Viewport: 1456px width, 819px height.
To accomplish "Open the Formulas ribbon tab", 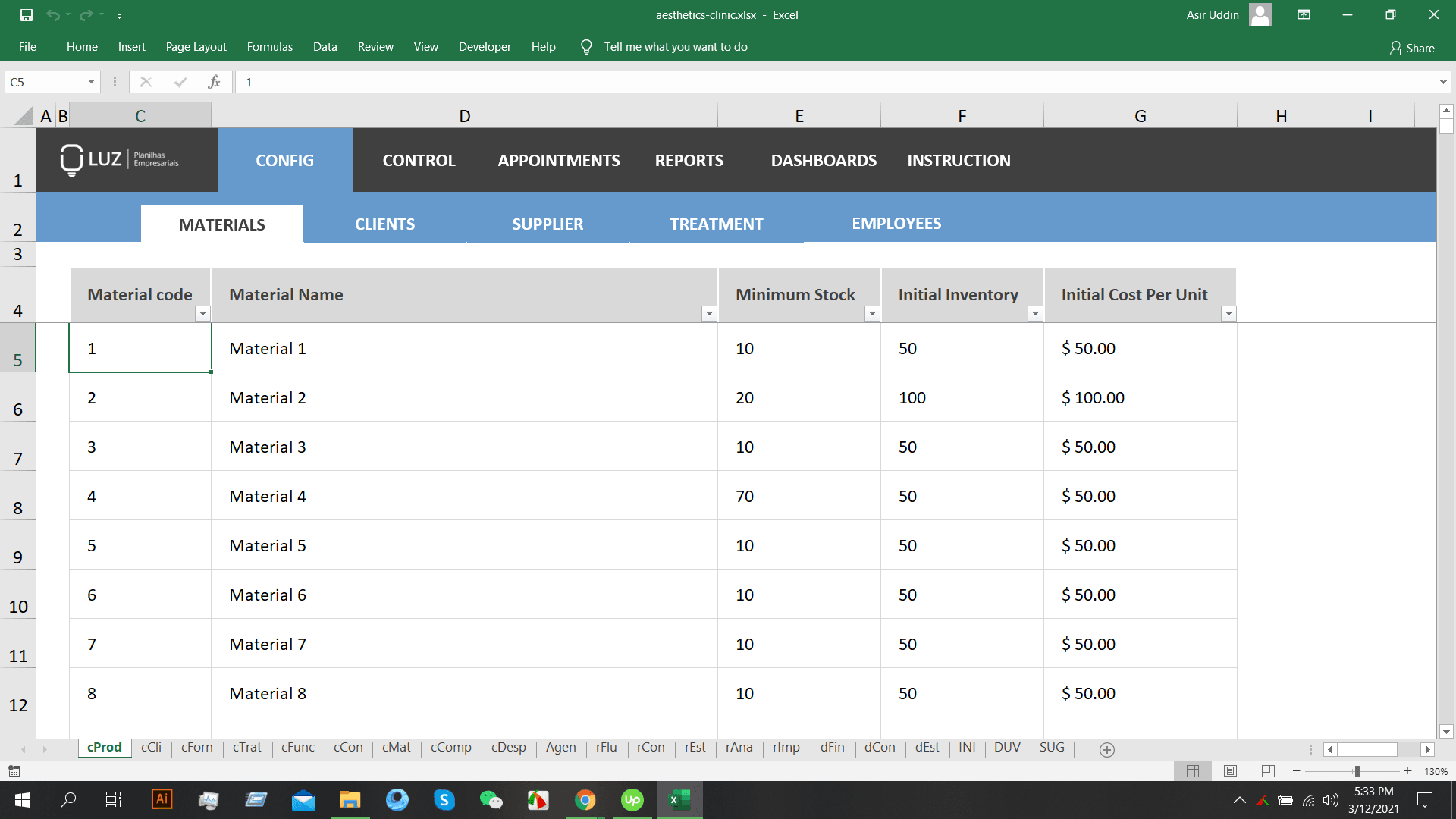I will tap(269, 47).
